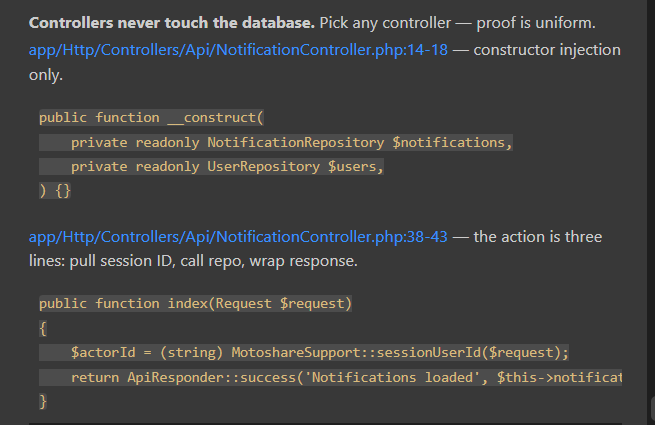Screen dimensions: 655x425
Task: Click the closing ") {}" constructor line
Action: 55,191
